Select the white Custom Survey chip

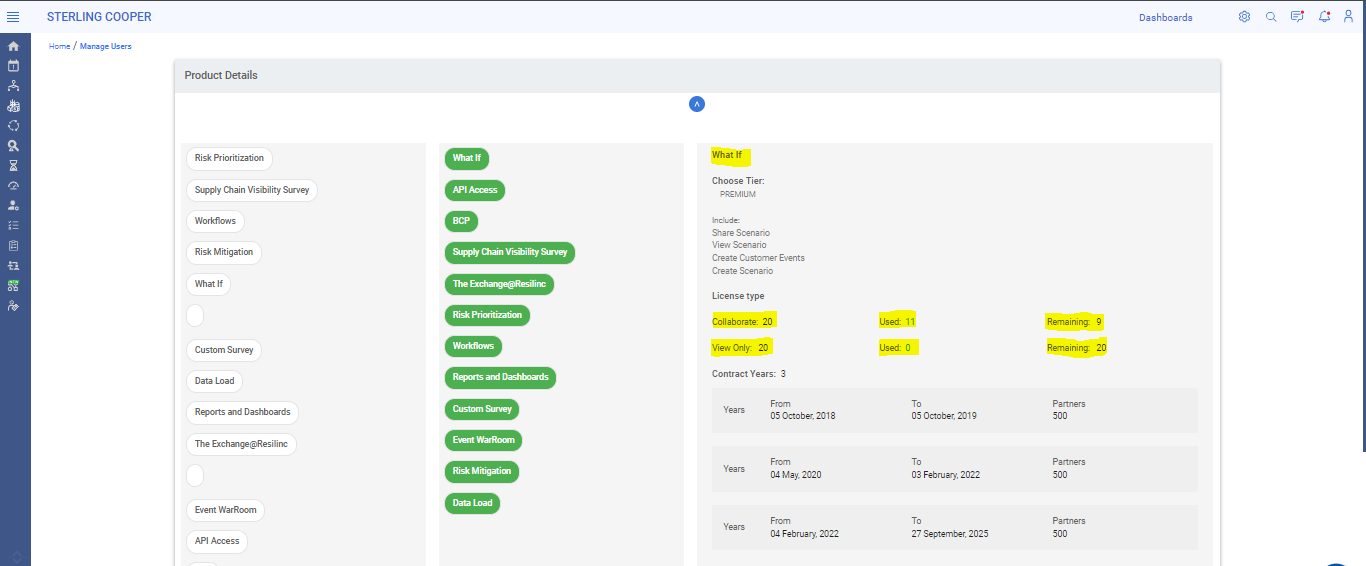point(224,350)
